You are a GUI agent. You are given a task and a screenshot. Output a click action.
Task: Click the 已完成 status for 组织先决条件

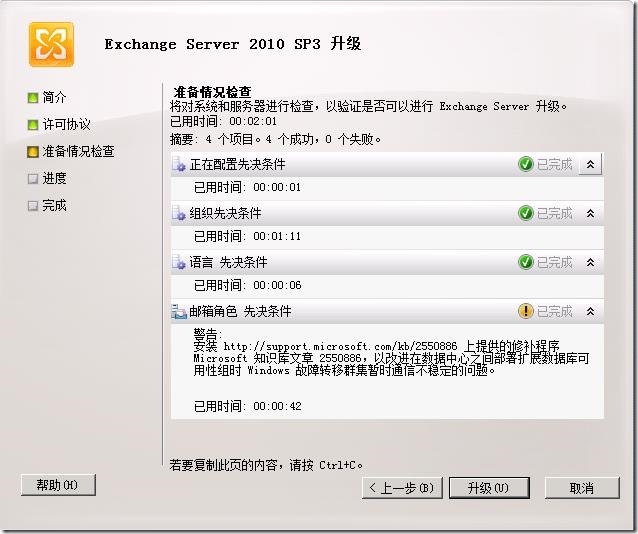click(555, 213)
